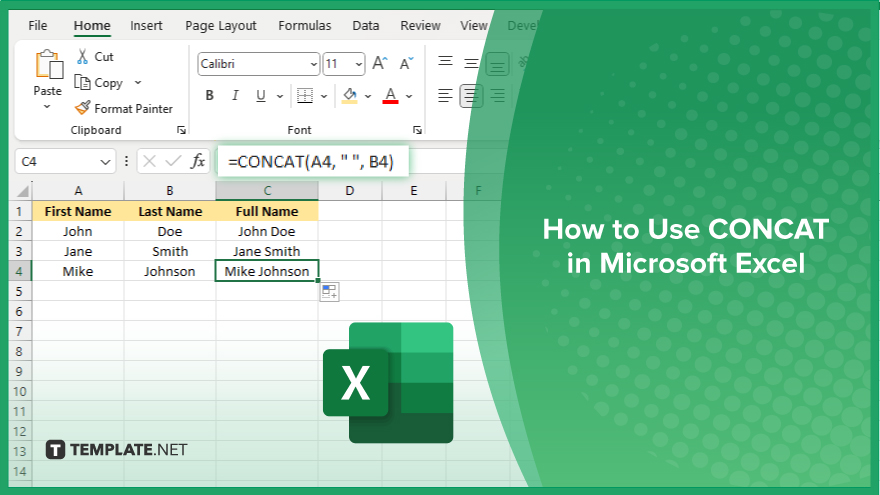Align text right
Screen dimensions: 880x495
(x=497, y=96)
